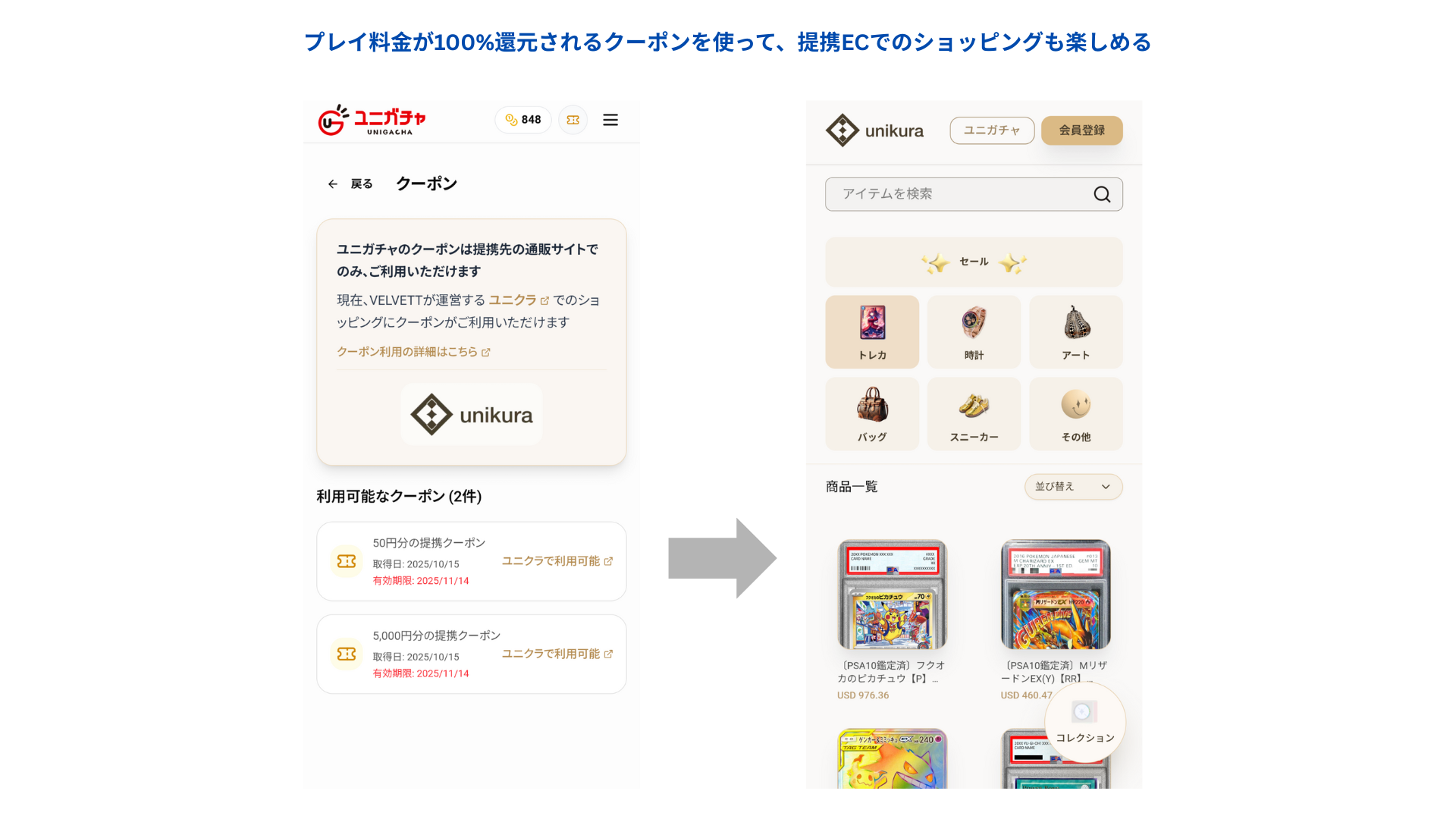The image size is (1456, 819).
Task: Click into the アイテムを検索 field
Action: (974, 194)
